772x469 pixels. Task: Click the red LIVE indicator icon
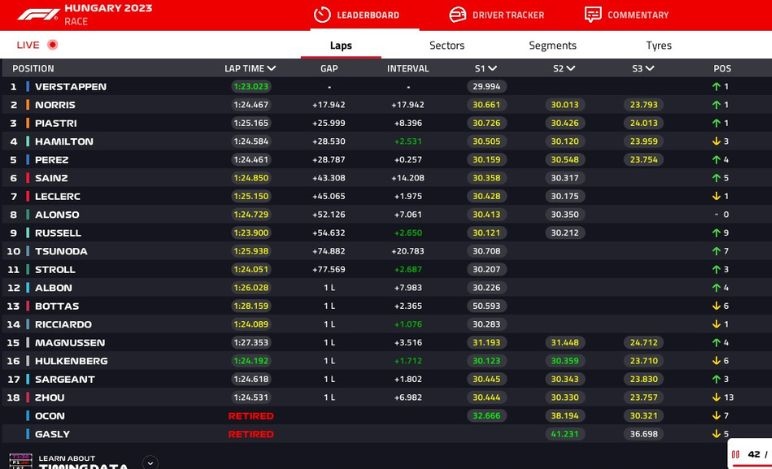coord(53,45)
